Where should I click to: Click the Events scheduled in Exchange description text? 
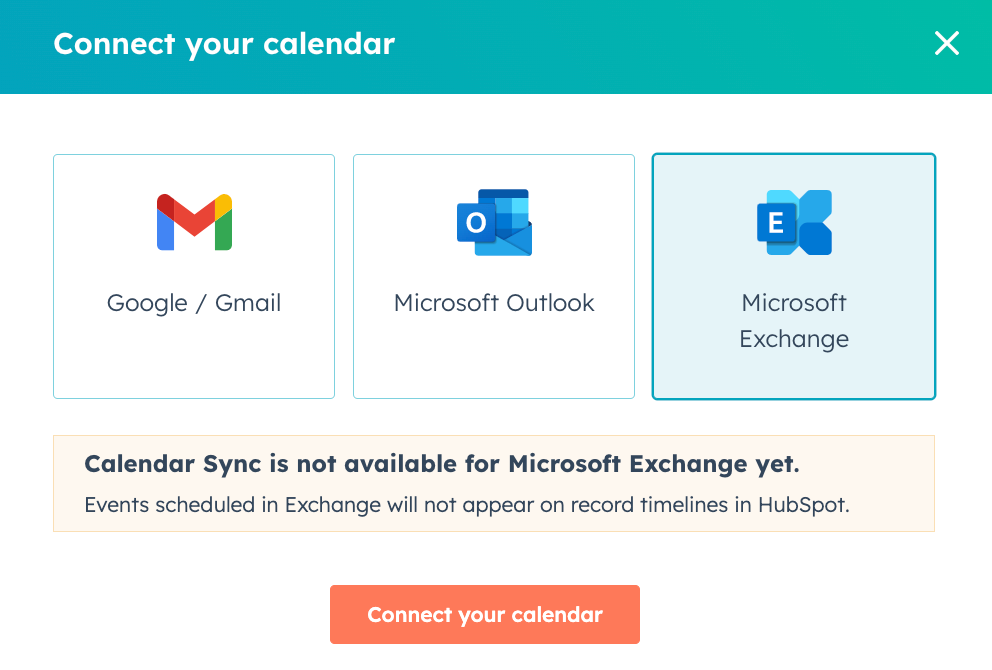coord(466,505)
